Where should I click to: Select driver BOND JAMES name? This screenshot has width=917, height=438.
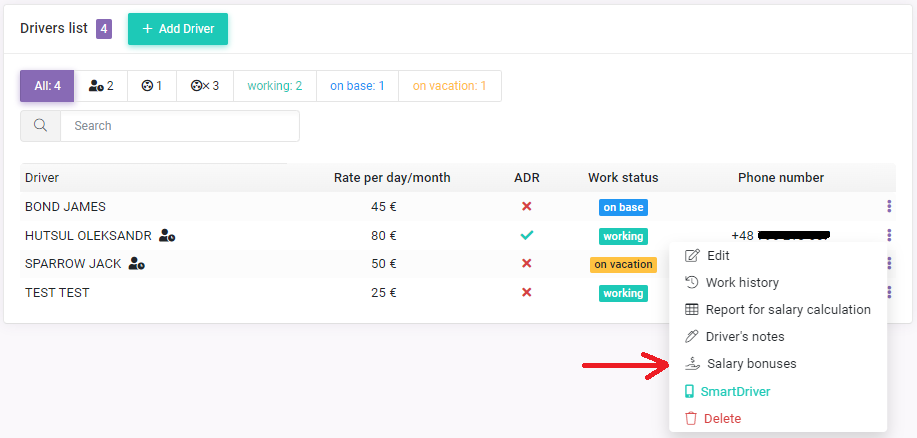coord(66,206)
